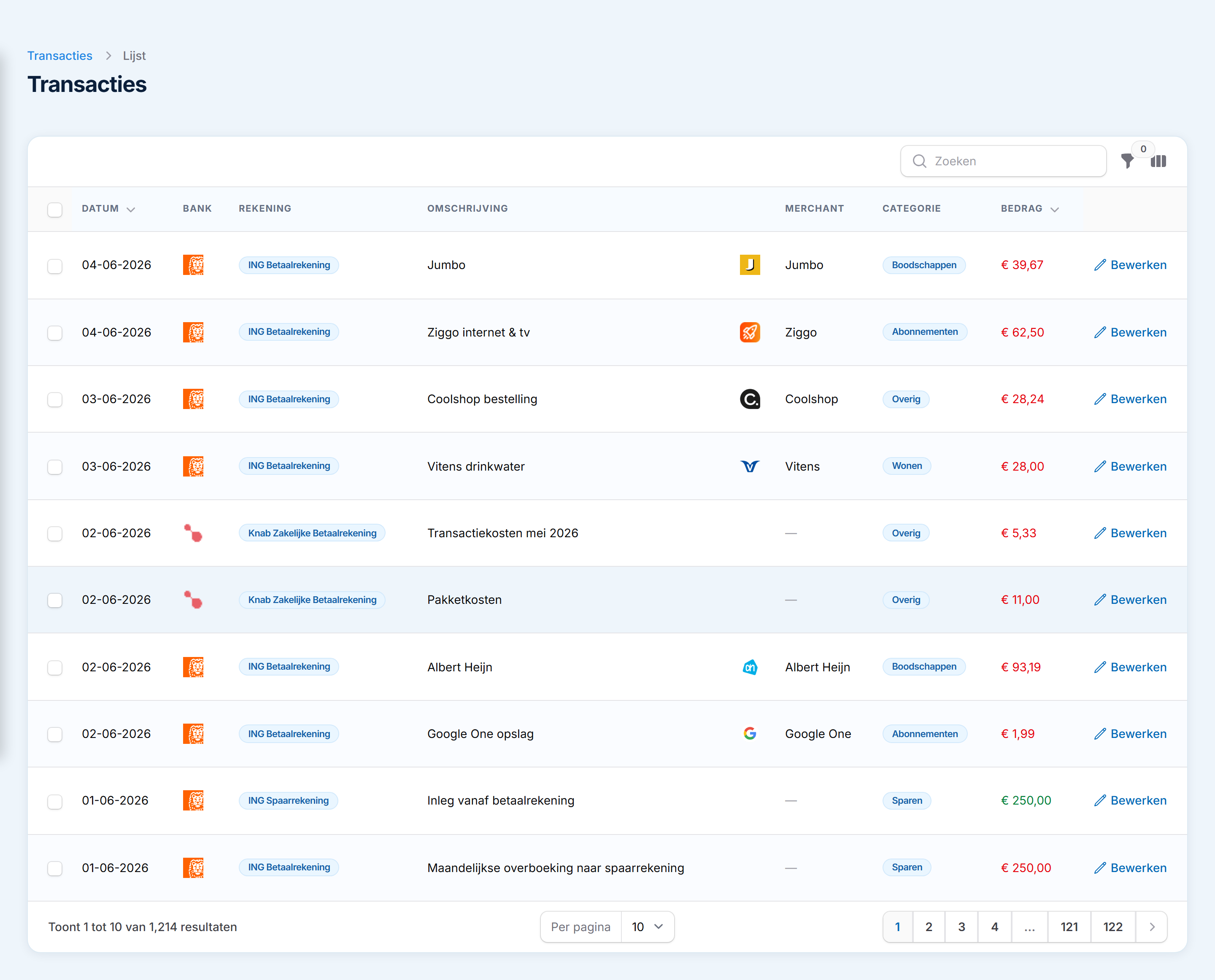Go to page 3
The height and width of the screenshot is (980, 1215).
pos(961,927)
